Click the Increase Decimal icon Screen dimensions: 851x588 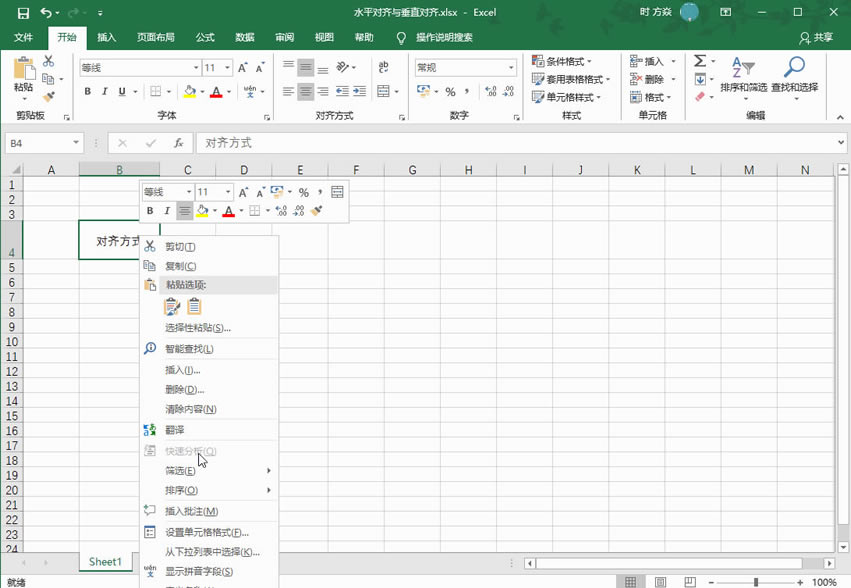tap(490, 91)
